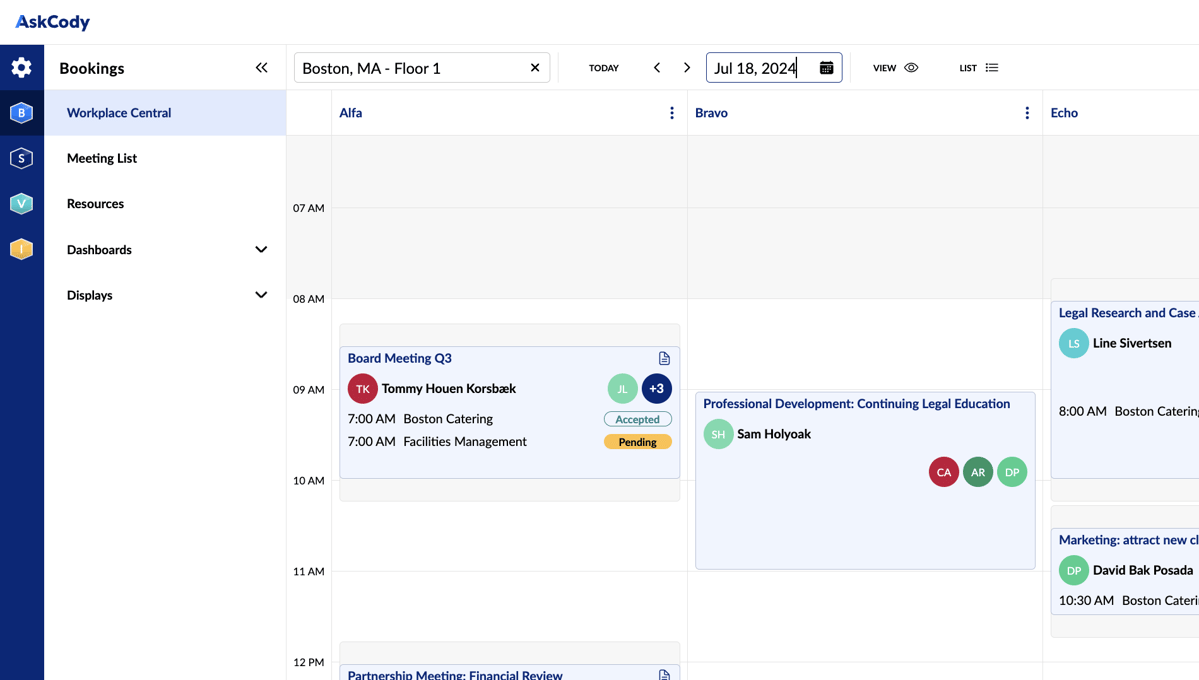Select Meeting List in the sidebar
1199x680 pixels.
pyautogui.click(x=103, y=158)
